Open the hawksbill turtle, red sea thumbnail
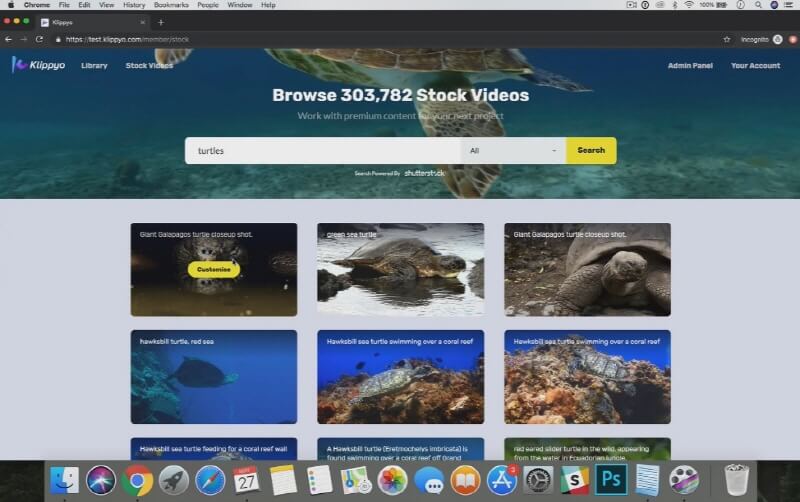 point(214,376)
